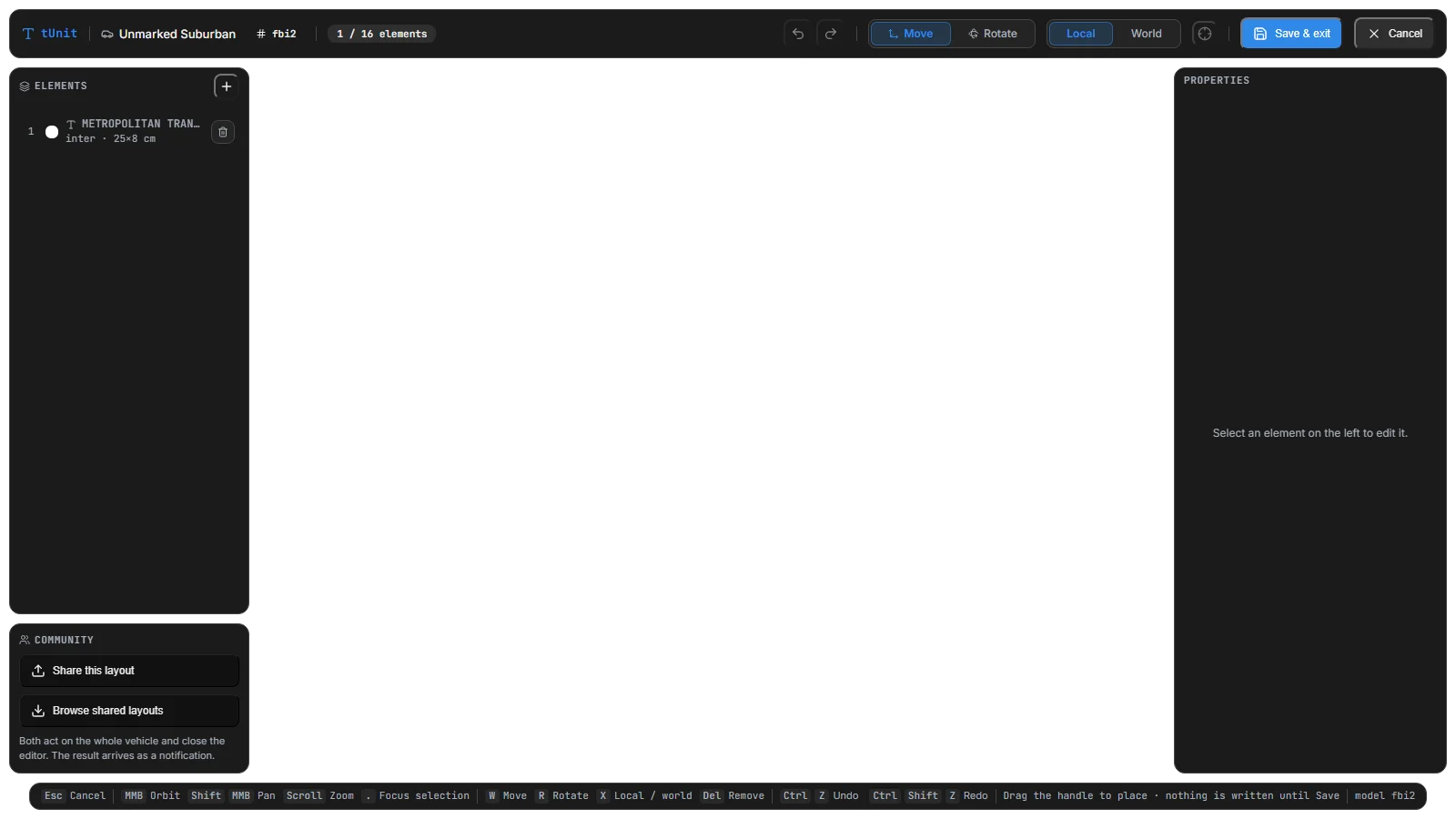
Task: Click the COMMUNITY section header
Action: (x=56, y=640)
